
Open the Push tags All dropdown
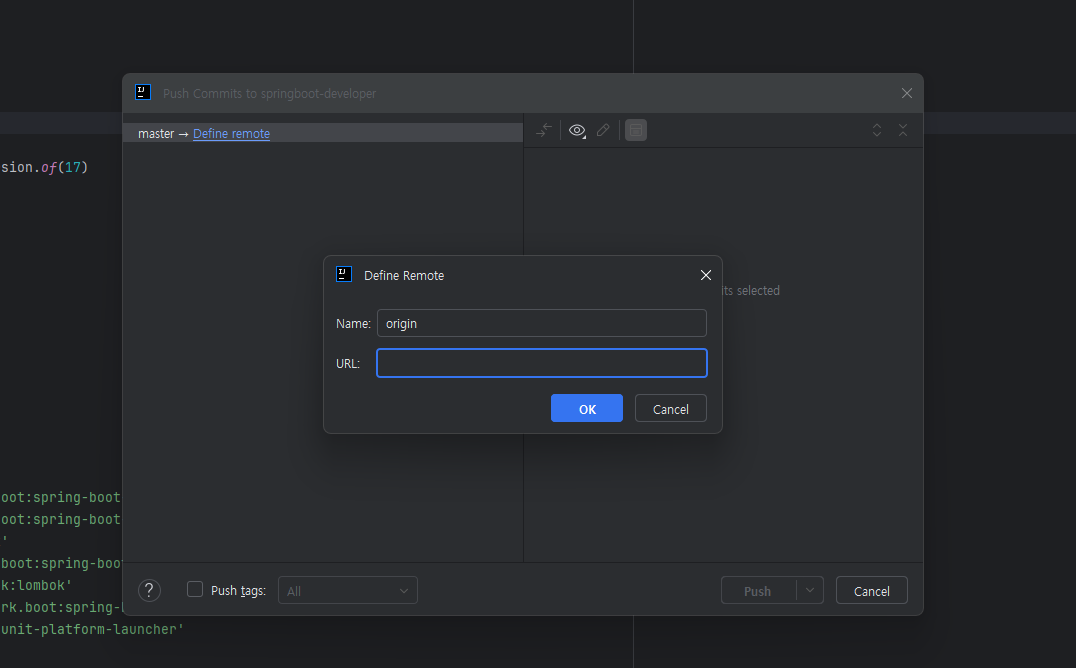tap(347, 590)
